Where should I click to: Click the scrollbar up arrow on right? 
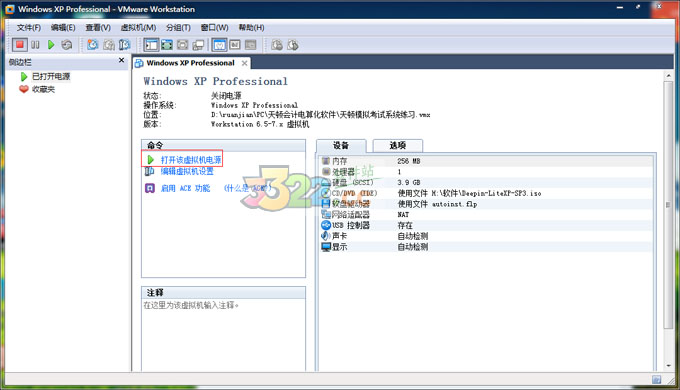tap(668, 76)
